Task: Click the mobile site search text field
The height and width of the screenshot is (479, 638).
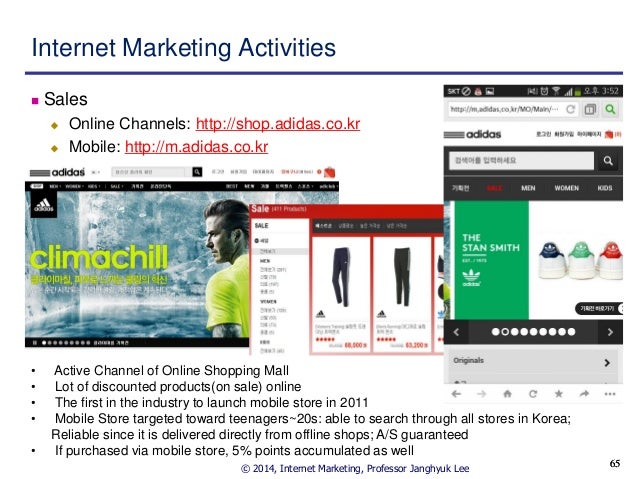Action: pos(521,160)
